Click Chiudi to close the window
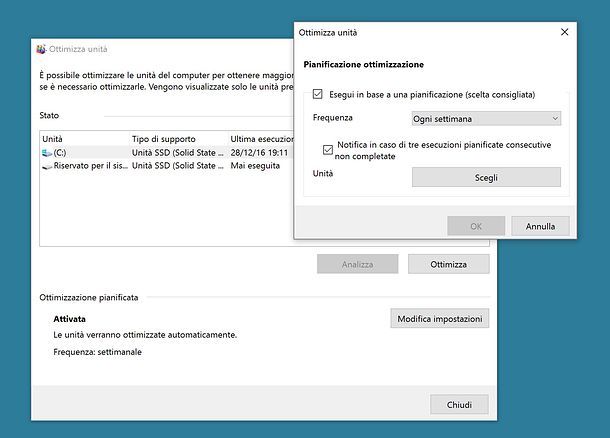Image resolution: width=610 pixels, height=438 pixels. (x=459, y=405)
